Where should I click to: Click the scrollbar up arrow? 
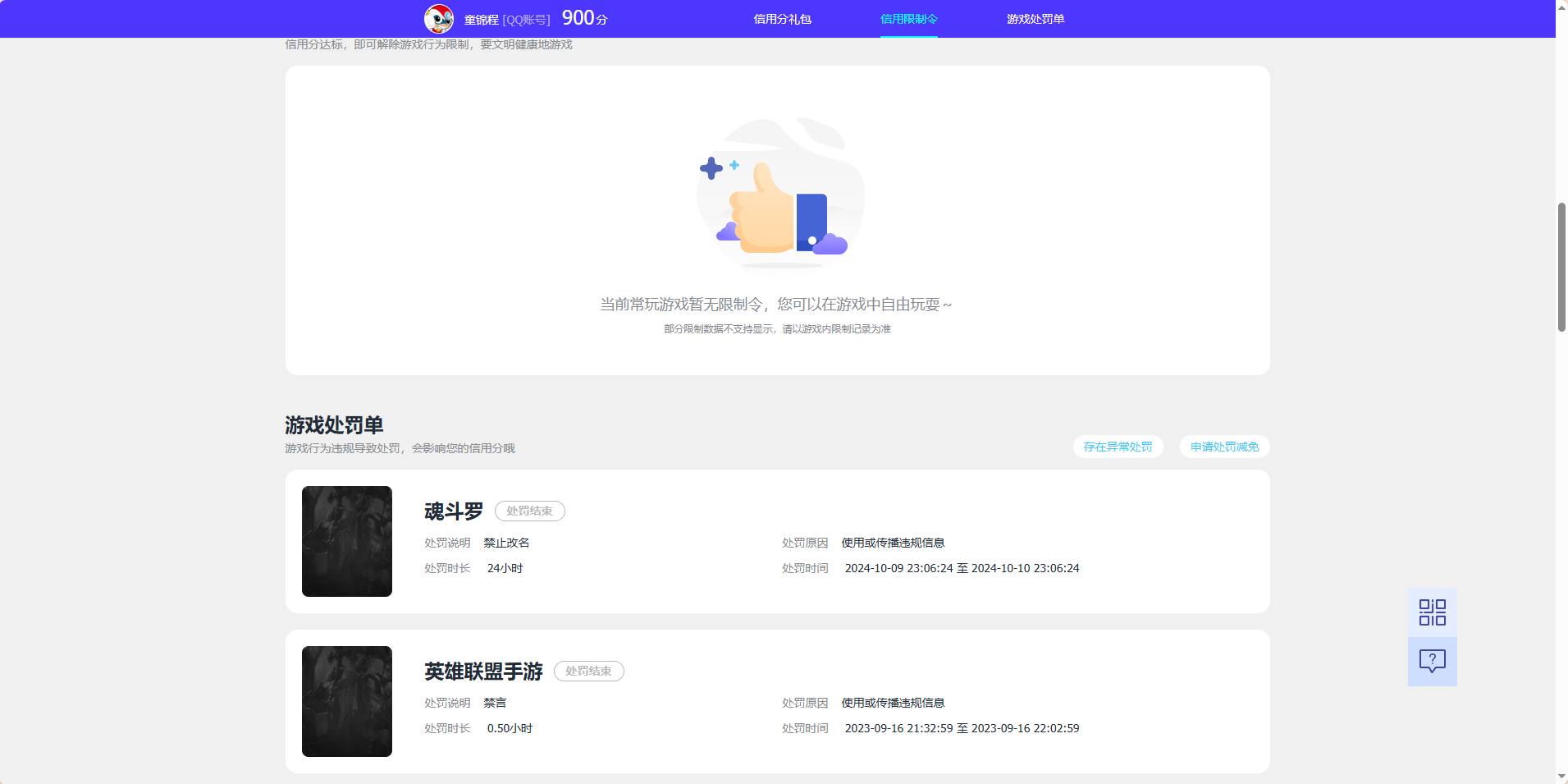coord(1561,6)
